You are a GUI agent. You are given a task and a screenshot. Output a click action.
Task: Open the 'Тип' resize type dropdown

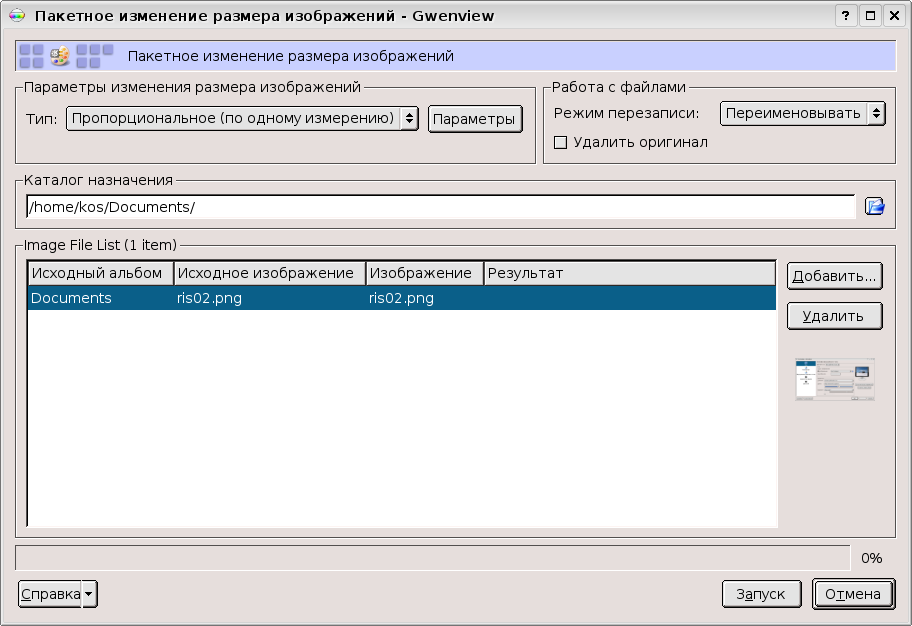pyautogui.click(x=242, y=119)
